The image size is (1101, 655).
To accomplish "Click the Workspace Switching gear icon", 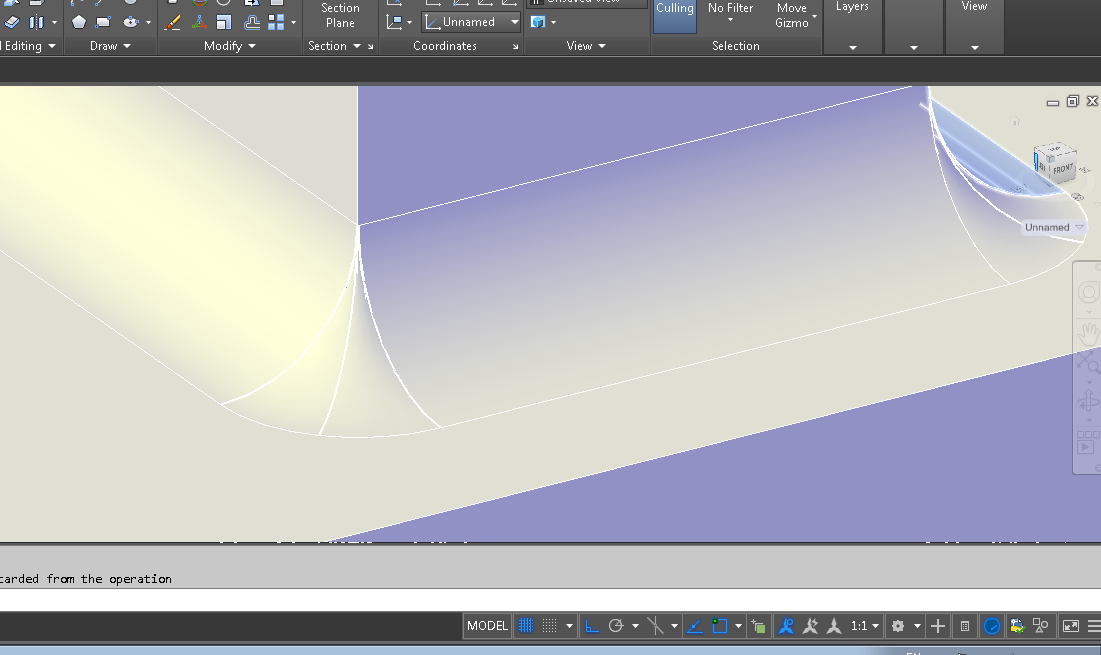I will (x=897, y=626).
